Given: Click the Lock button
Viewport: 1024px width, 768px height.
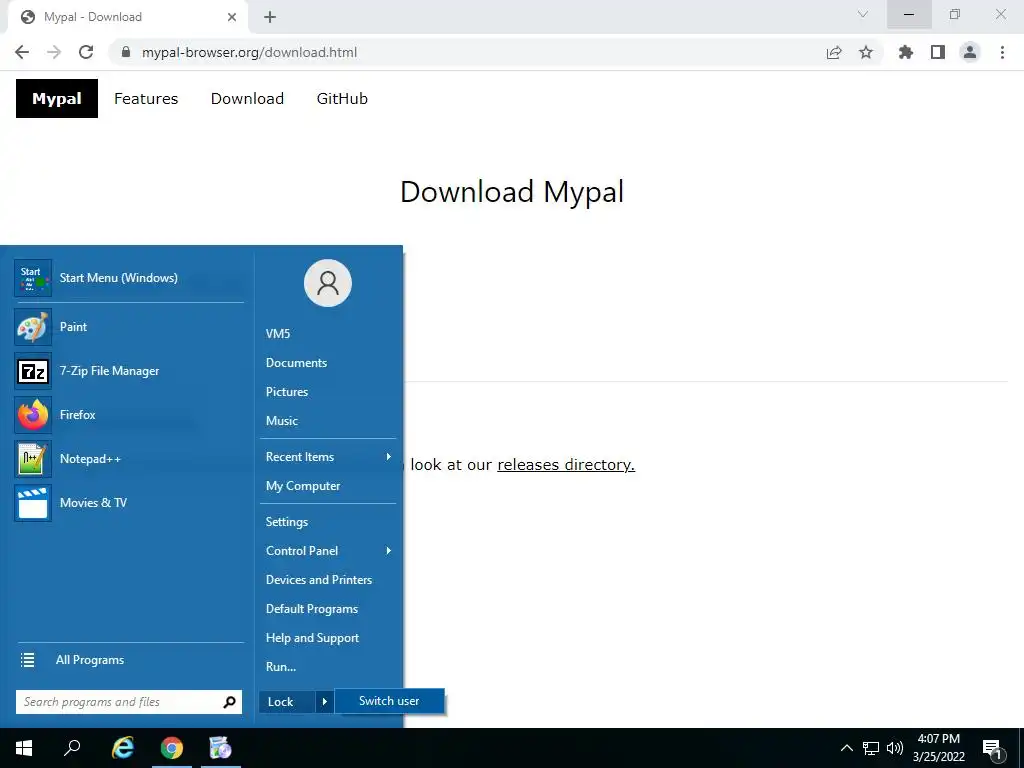Looking at the screenshot, I should tap(287, 702).
